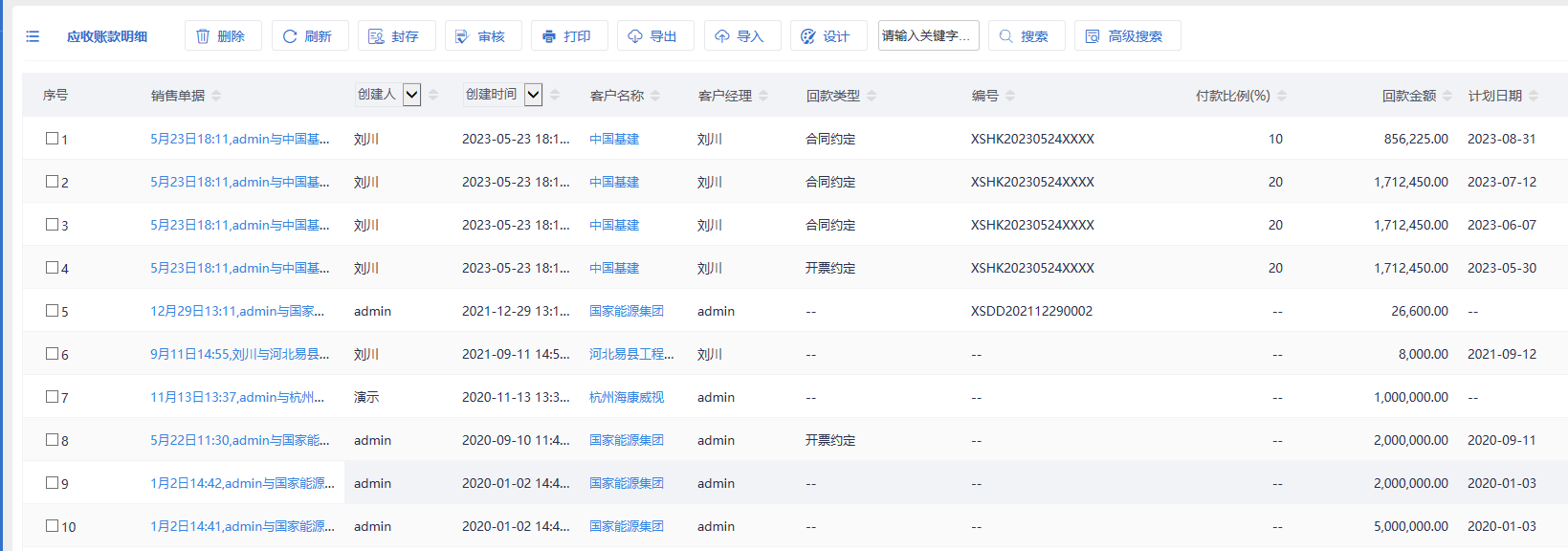Sort by the 销售单据 column arrows
1568x551 pixels.
[x=216, y=96]
